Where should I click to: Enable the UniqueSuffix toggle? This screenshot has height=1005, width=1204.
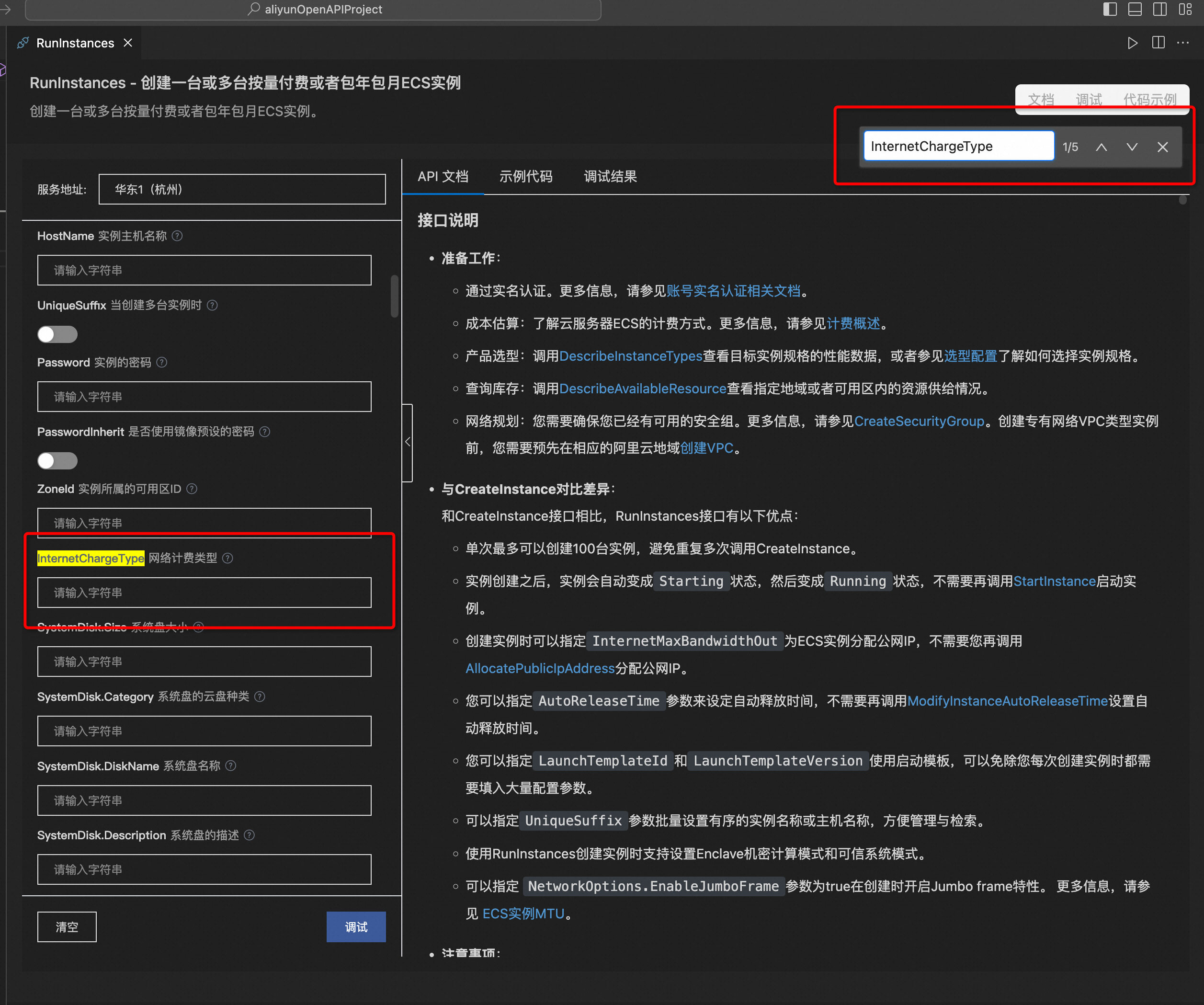pyautogui.click(x=57, y=334)
